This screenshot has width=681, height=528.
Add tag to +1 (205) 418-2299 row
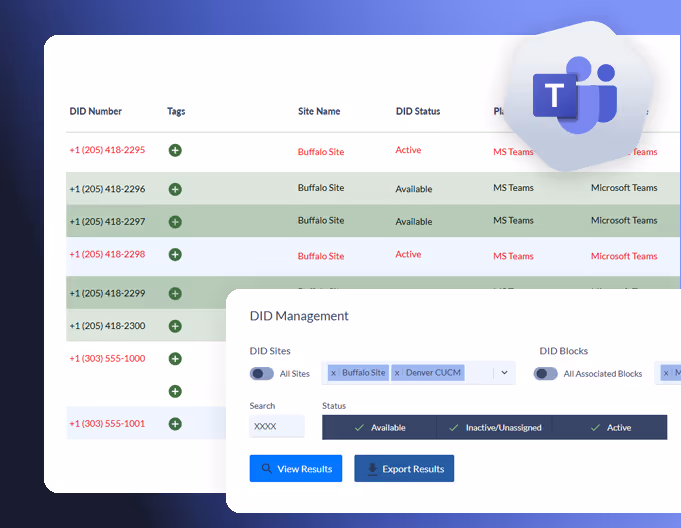175,294
